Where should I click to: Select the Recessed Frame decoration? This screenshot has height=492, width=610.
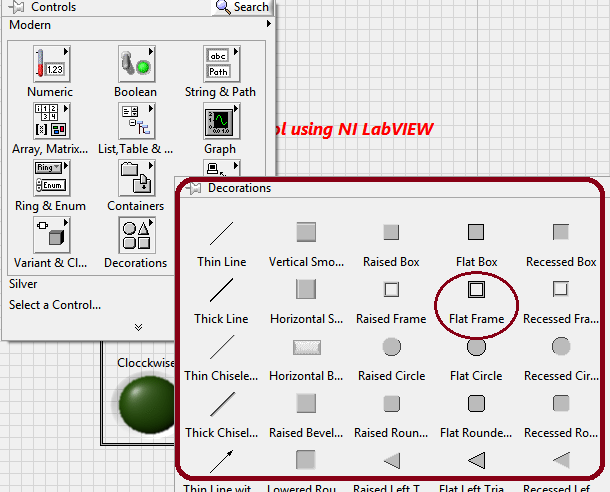pyautogui.click(x=561, y=289)
